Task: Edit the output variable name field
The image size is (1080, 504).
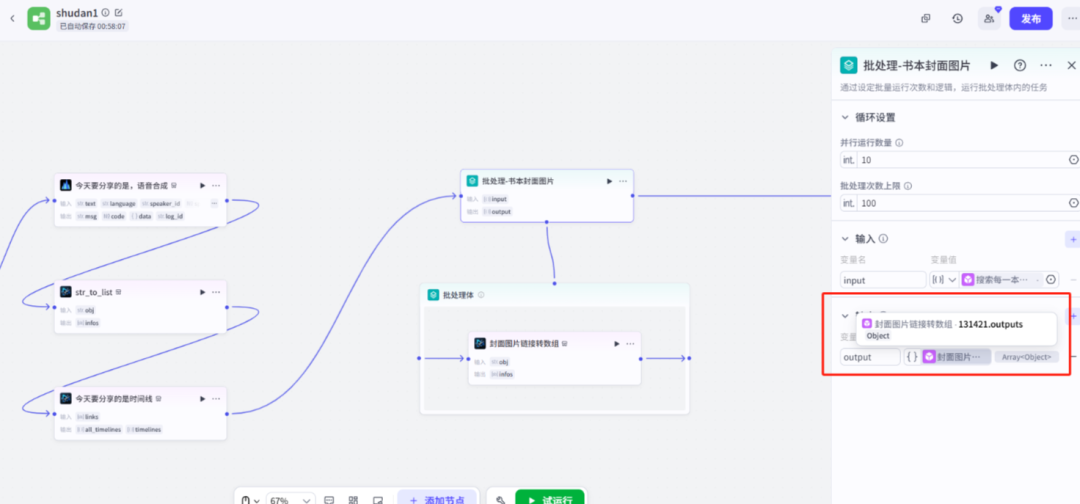Action: (870, 357)
